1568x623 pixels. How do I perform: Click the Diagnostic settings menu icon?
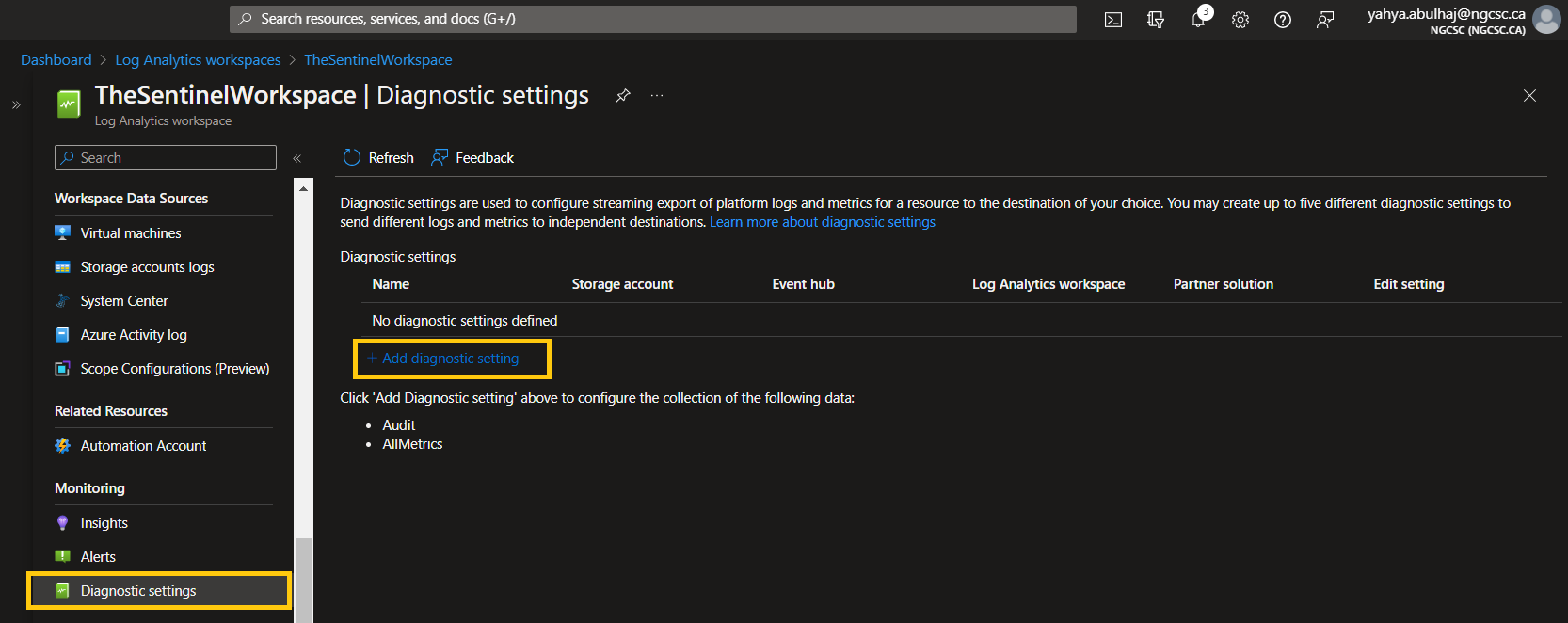63,591
